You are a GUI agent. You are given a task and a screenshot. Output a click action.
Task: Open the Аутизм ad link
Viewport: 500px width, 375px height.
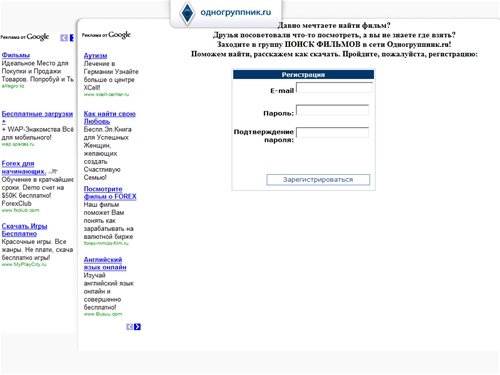tap(95, 56)
